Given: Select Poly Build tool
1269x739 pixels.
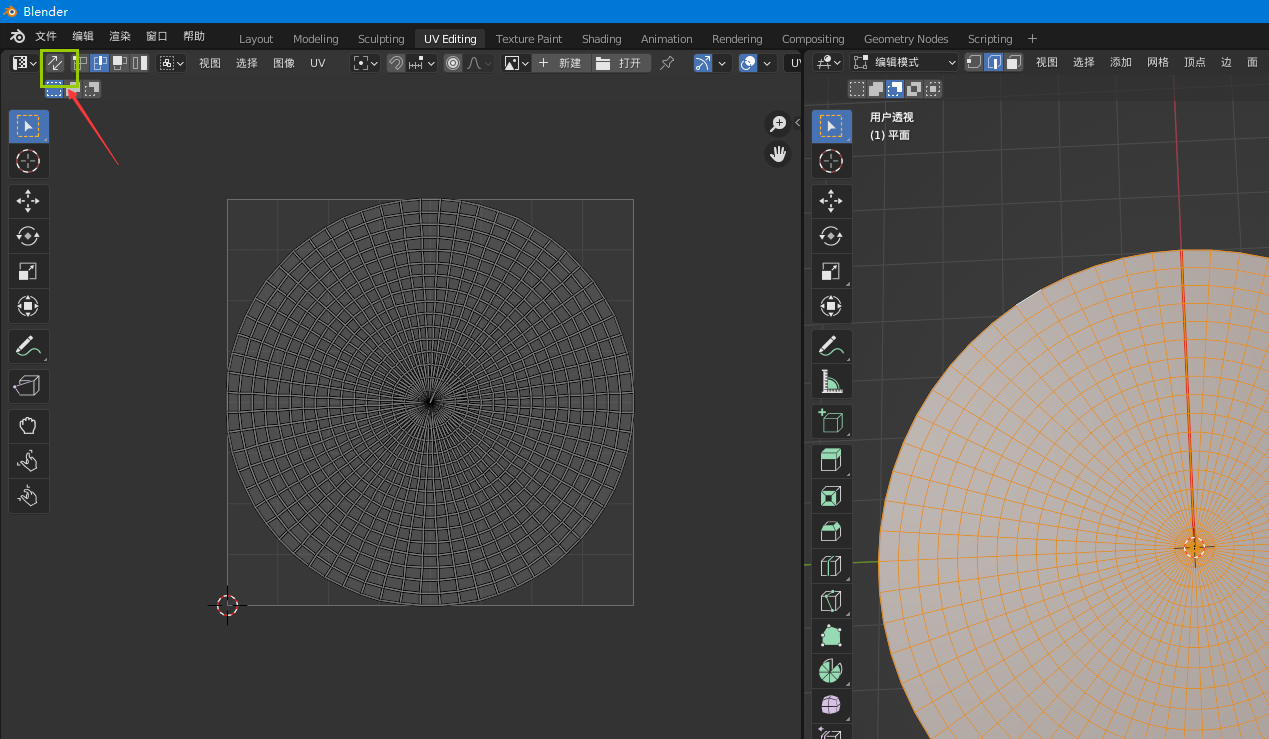Looking at the screenshot, I should 831,636.
